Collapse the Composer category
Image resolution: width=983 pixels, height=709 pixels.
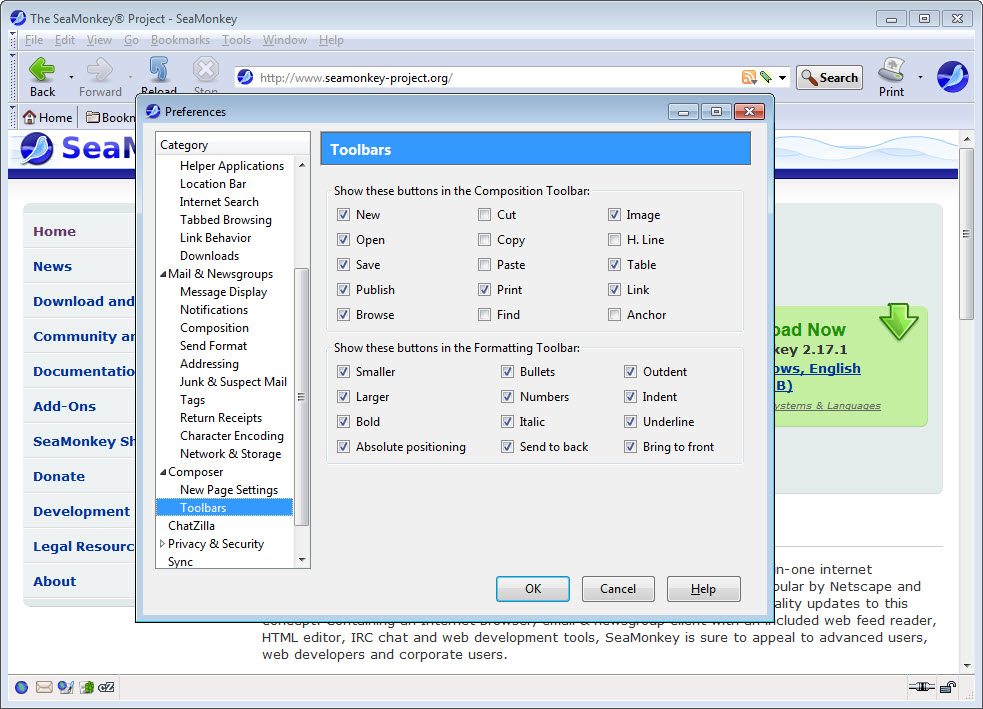163,472
